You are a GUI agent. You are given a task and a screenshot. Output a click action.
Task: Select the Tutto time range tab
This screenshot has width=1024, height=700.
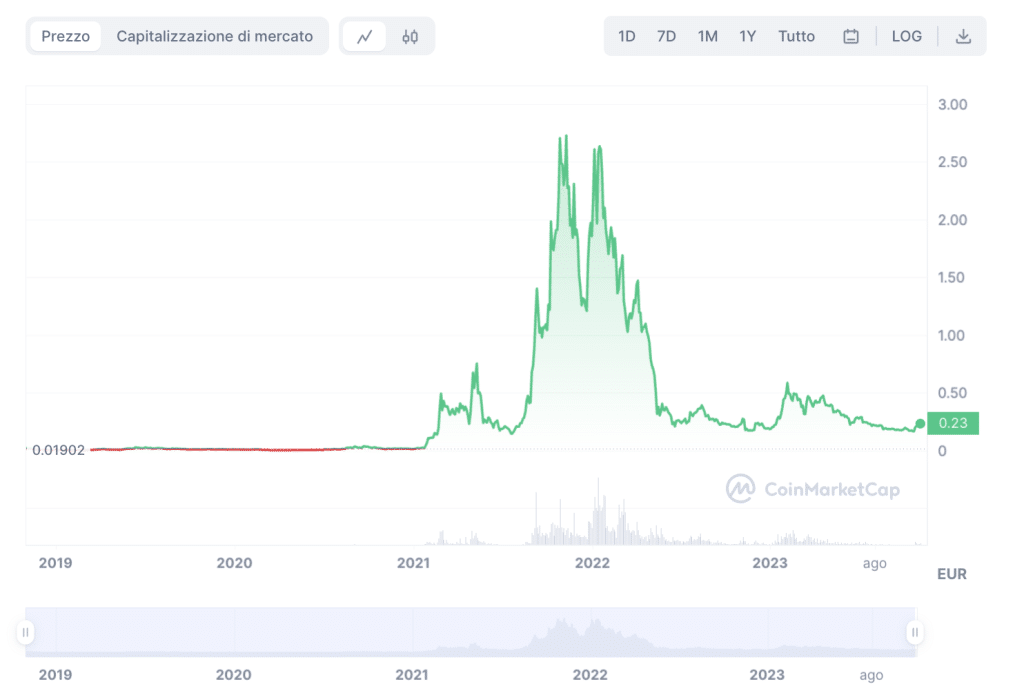click(796, 35)
